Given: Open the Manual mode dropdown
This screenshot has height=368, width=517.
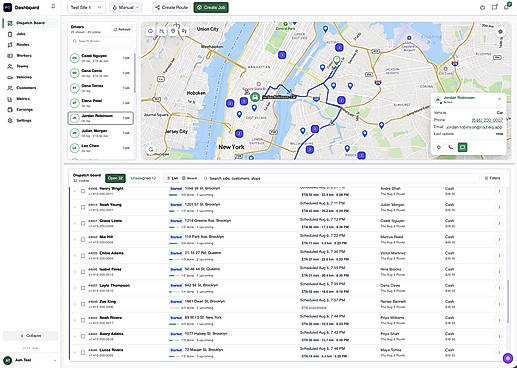Looking at the screenshot, I should pos(126,7).
